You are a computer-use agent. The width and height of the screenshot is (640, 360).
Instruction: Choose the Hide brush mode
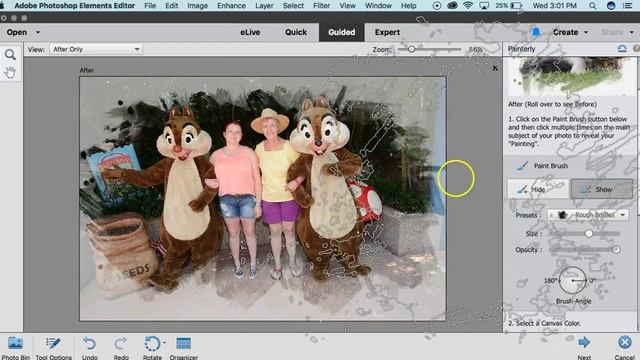538,189
